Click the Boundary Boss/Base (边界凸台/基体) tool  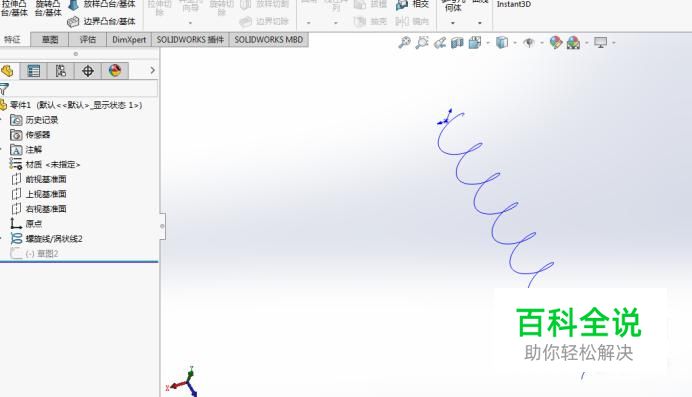pyautogui.click(x=102, y=21)
